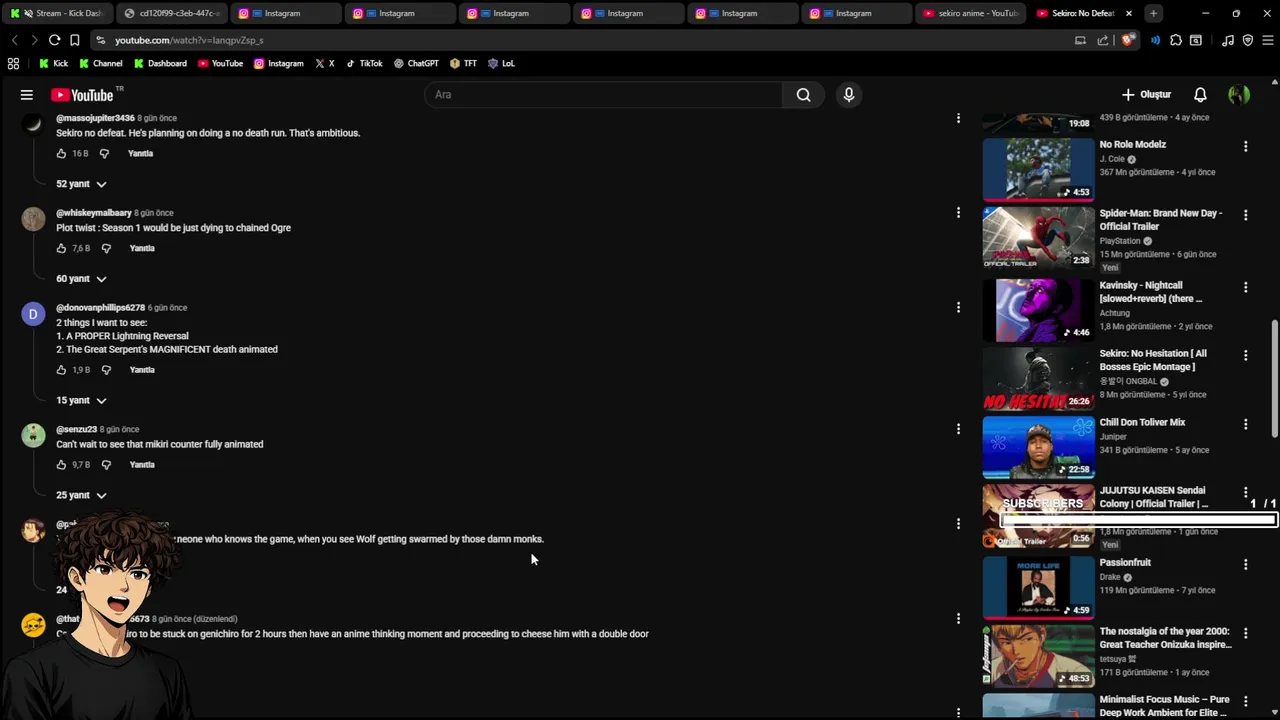Open the browser extensions puzzle icon
1280x720 pixels.
coord(1176,40)
